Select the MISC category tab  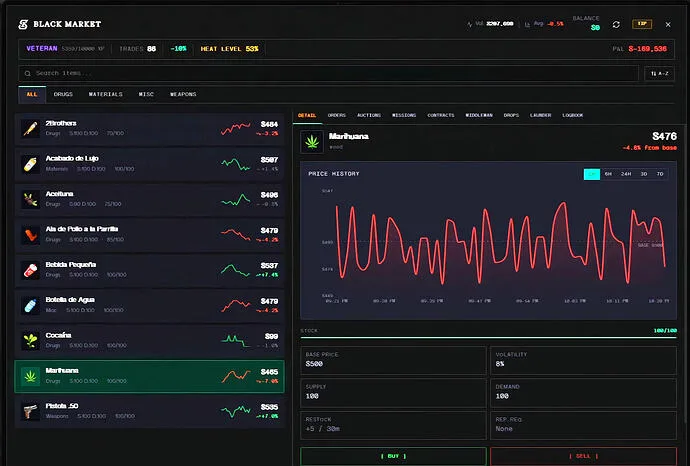point(146,95)
